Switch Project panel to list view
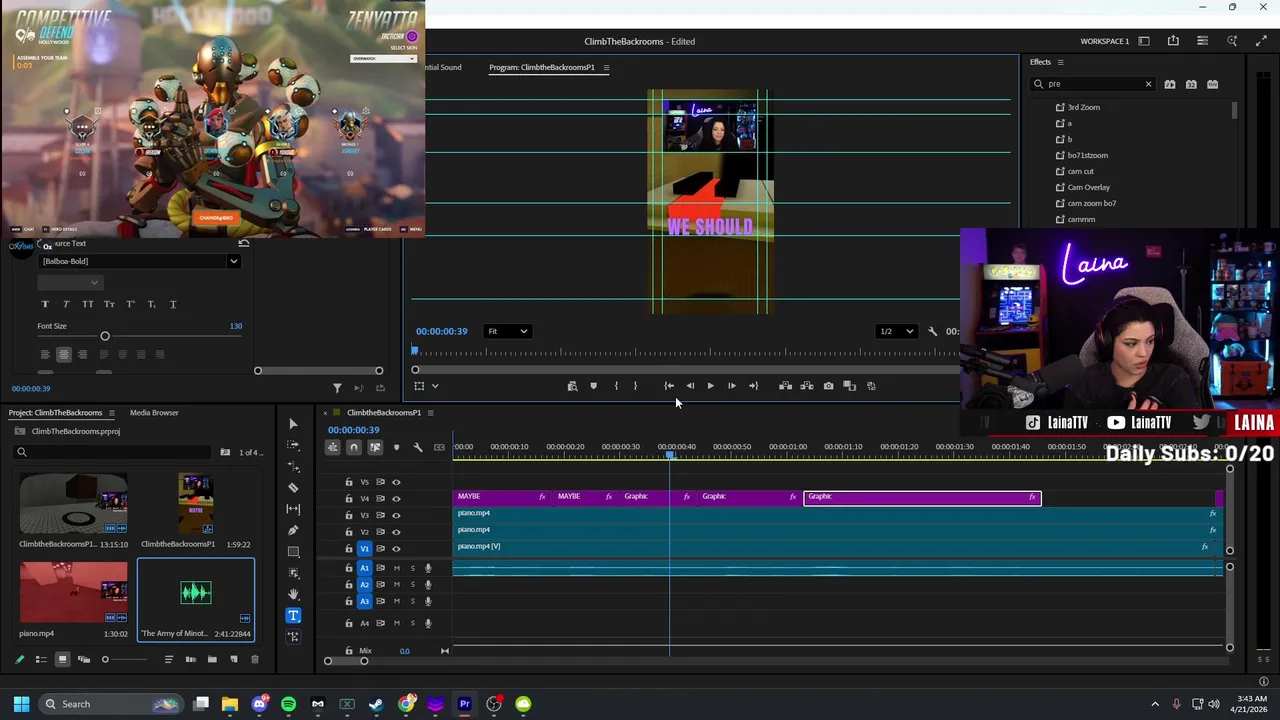This screenshot has width=1280, height=720. point(41,659)
